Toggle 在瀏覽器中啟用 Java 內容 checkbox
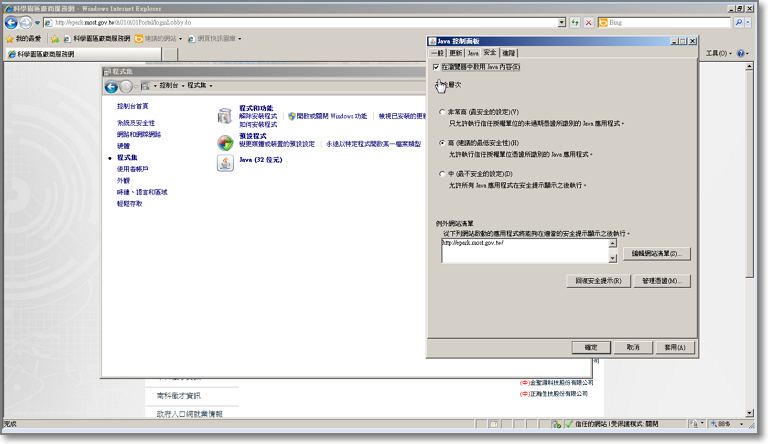The width and height of the screenshot is (768, 444). click(x=436, y=67)
